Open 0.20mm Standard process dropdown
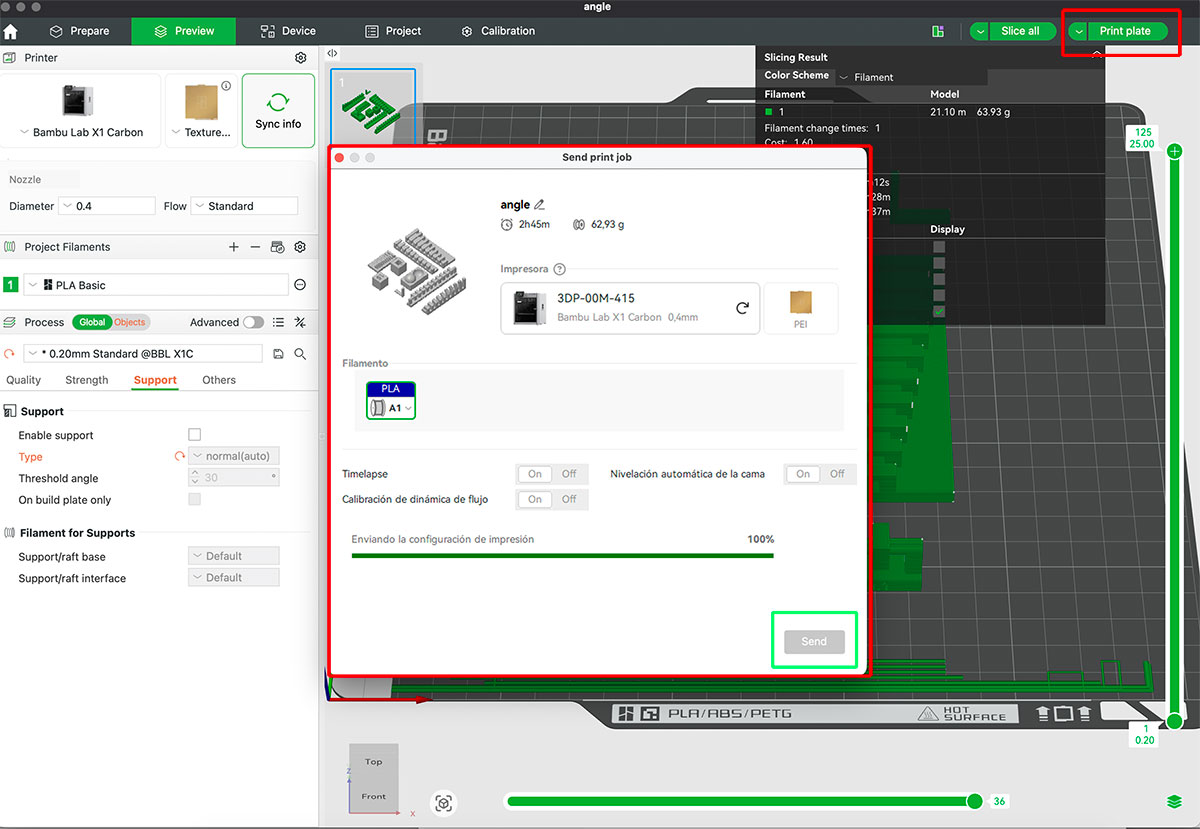Viewport: 1200px width, 829px height. click(x=143, y=354)
